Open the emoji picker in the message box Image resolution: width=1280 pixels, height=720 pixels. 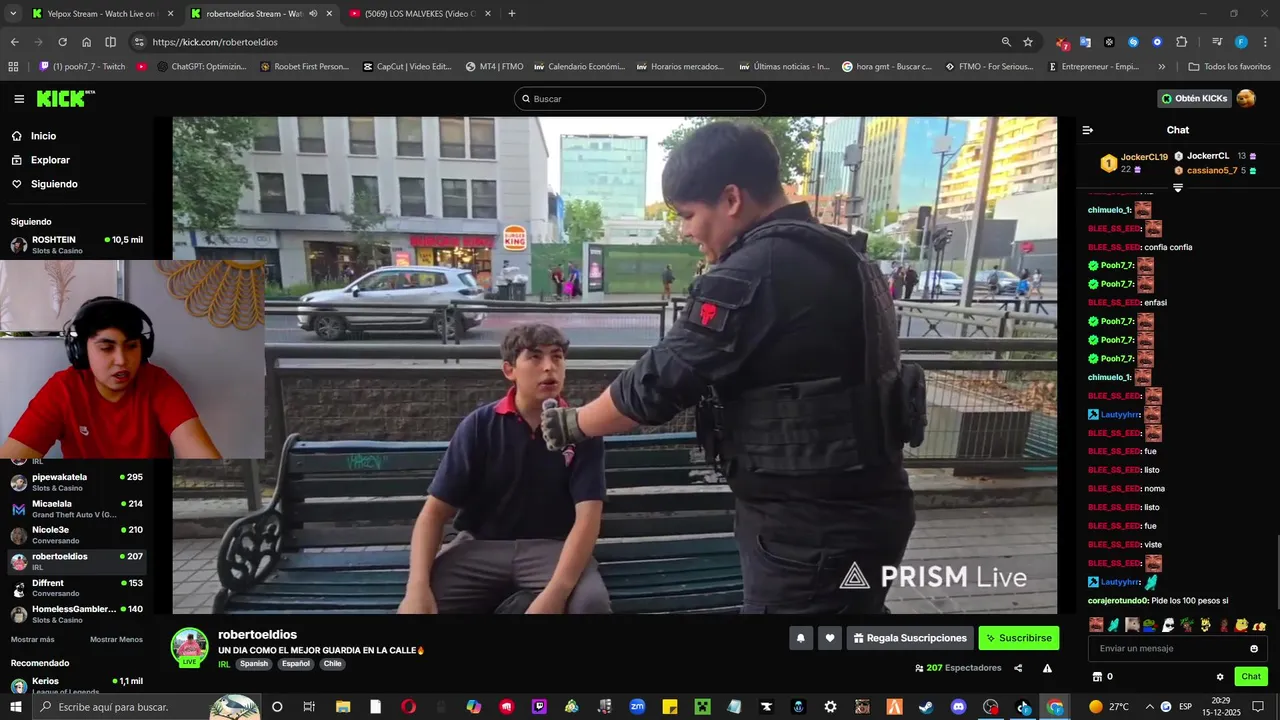coord(1254,649)
